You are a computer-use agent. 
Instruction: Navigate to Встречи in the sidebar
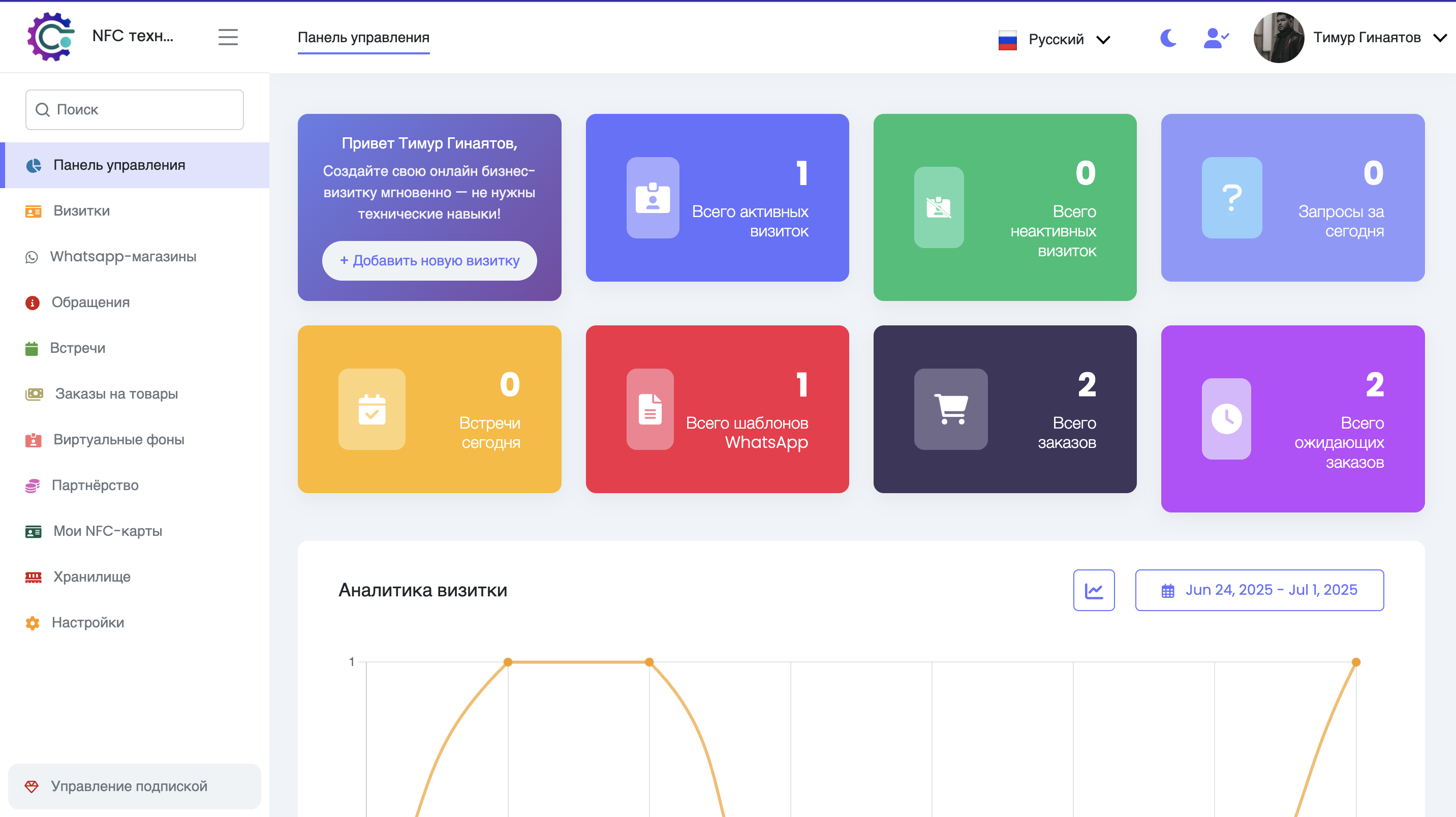135,348
